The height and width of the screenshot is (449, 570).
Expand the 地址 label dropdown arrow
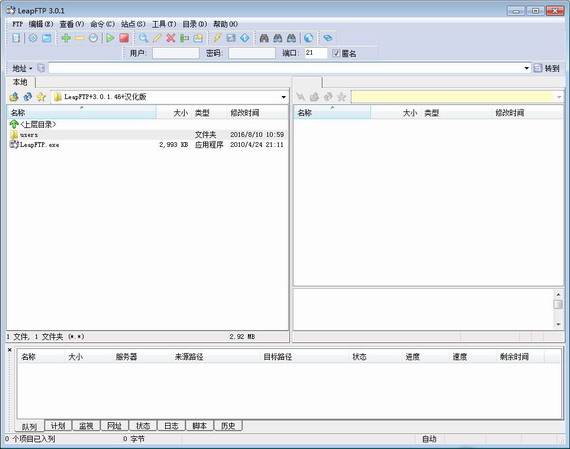pyautogui.click(x=31, y=68)
